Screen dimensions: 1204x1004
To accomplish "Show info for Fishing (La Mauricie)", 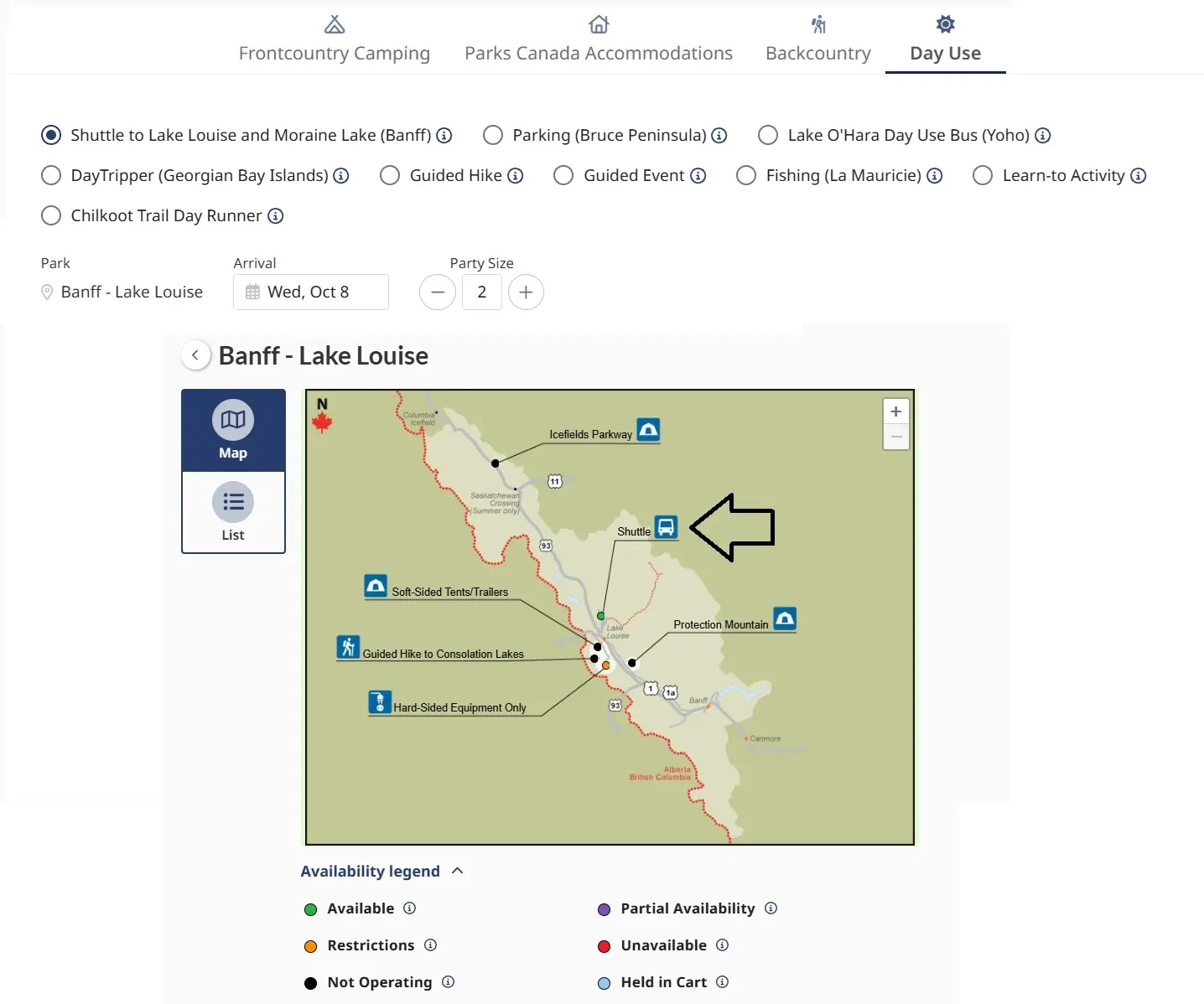I will click(935, 175).
